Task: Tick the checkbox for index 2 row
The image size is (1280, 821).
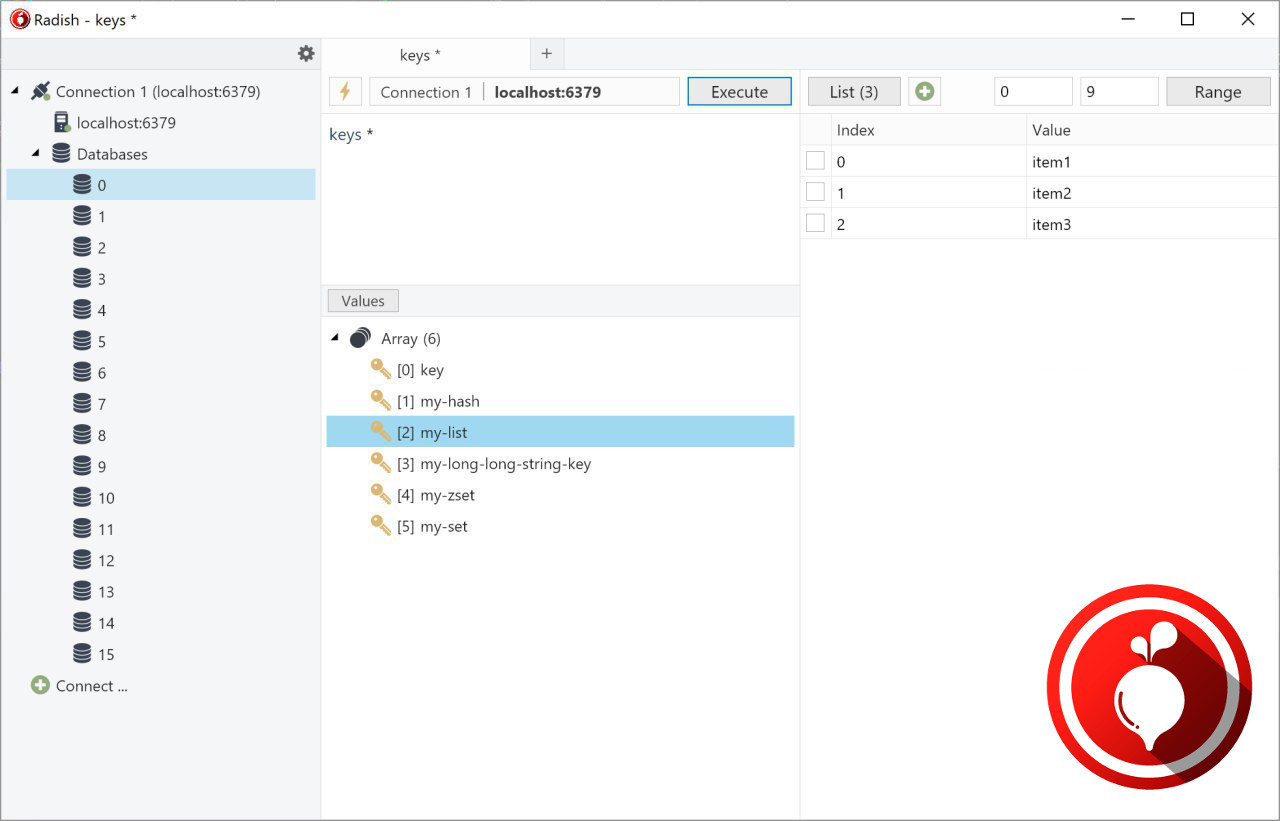Action: [815, 224]
